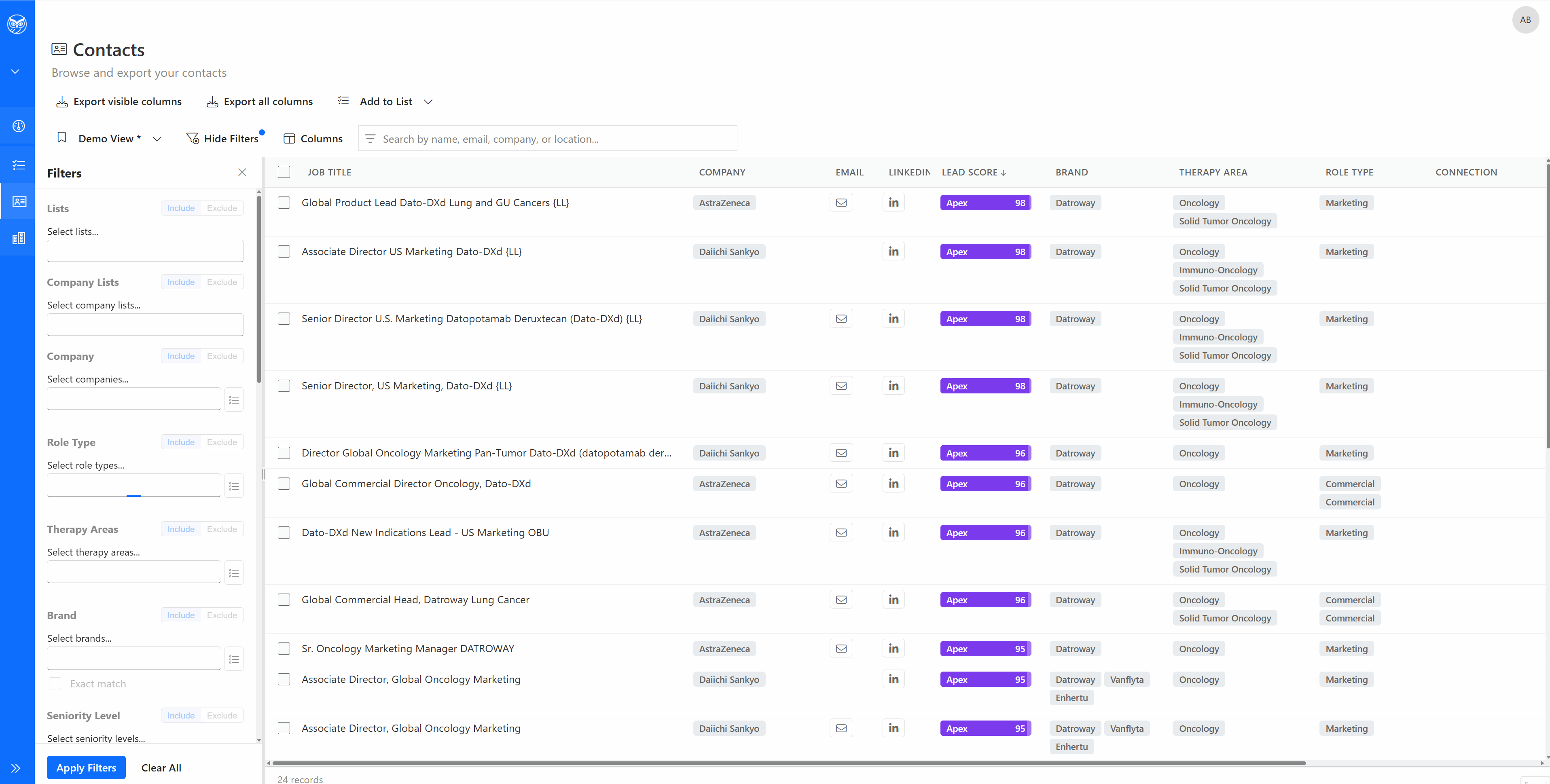The image size is (1550, 784).
Task: Open LinkedIn for Associate Director US Marketing Dato-DXd
Action: [894, 251]
